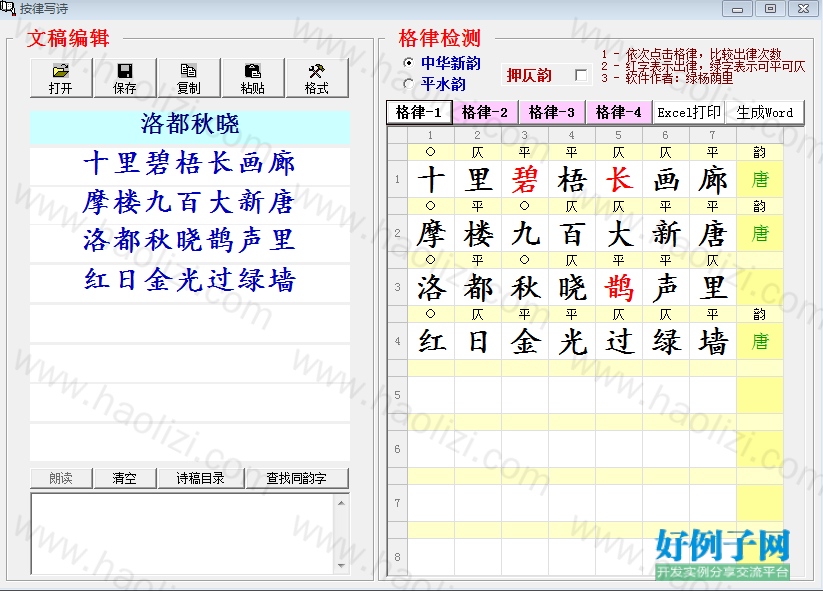
Task: Click green rhyme 唐 in grid row 1
Action: 760,180
